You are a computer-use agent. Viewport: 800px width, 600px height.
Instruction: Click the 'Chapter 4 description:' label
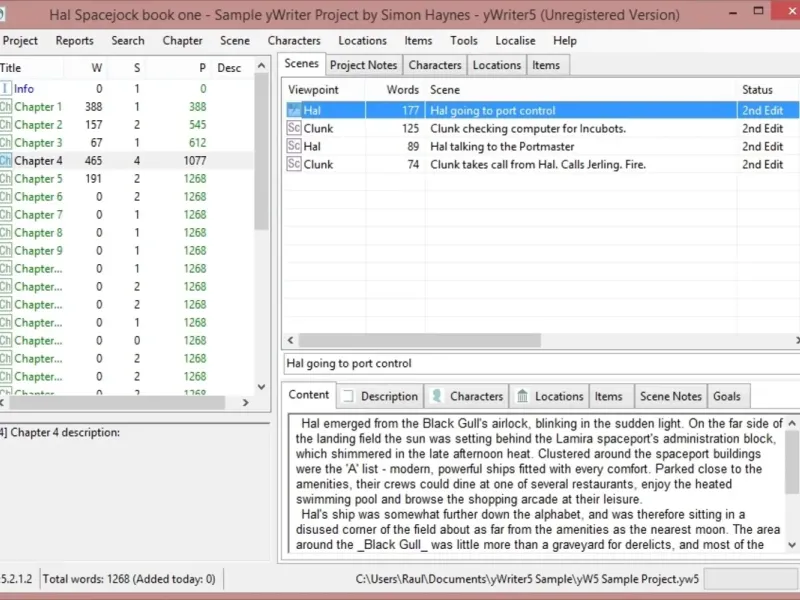pyautogui.click(x=60, y=433)
